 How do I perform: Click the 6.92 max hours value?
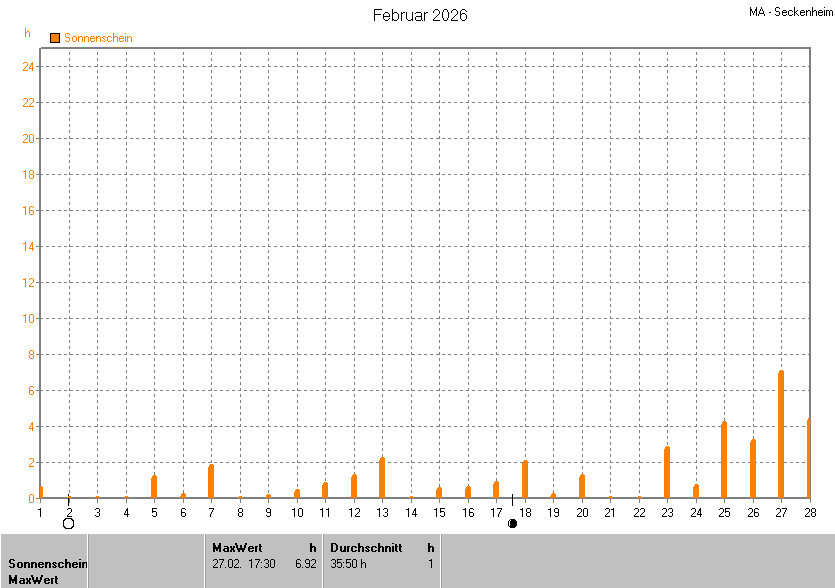tap(305, 563)
